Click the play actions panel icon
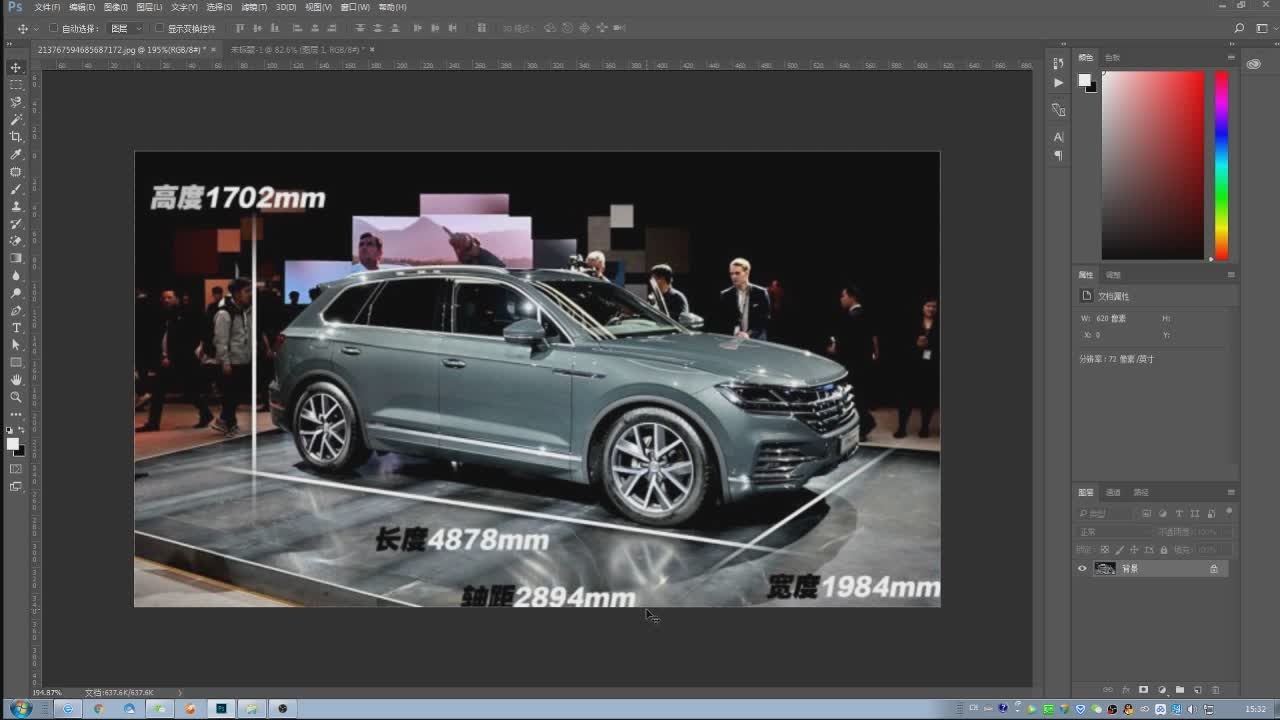Viewport: 1280px width, 720px height. click(1058, 83)
